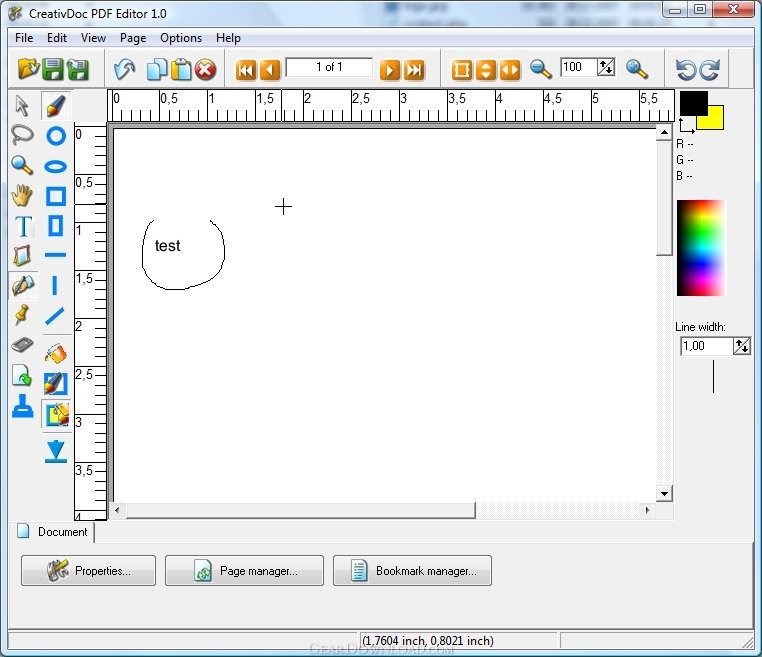Click the red delete icon in toolbar
Image resolution: width=762 pixels, height=657 pixels.
pos(206,70)
